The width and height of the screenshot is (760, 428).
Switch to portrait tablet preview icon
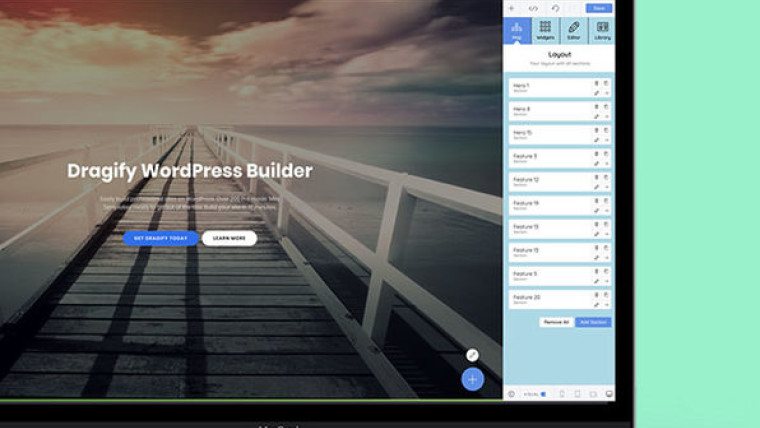coord(577,394)
